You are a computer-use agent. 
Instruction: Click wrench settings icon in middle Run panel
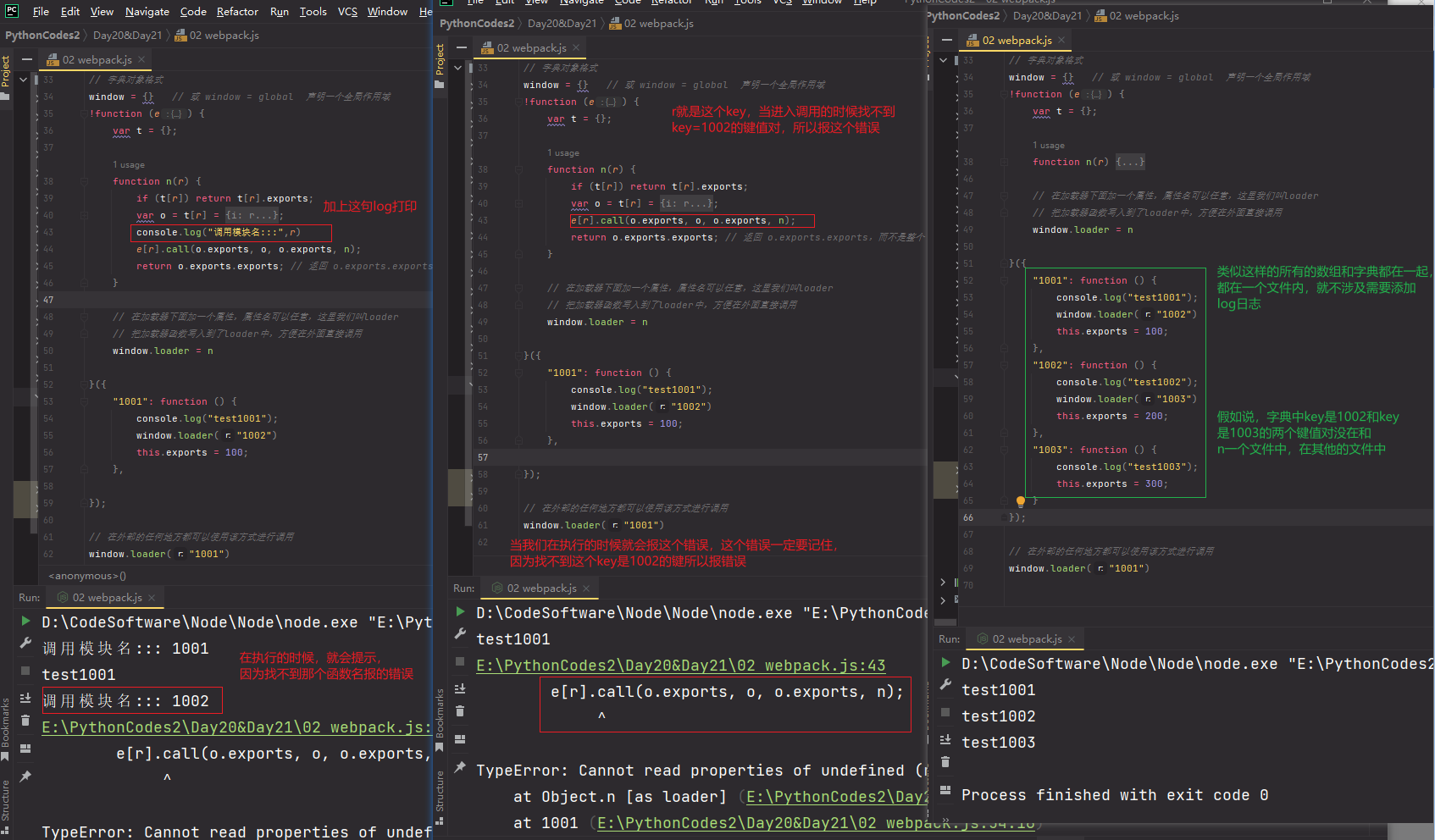(x=460, y=633)
